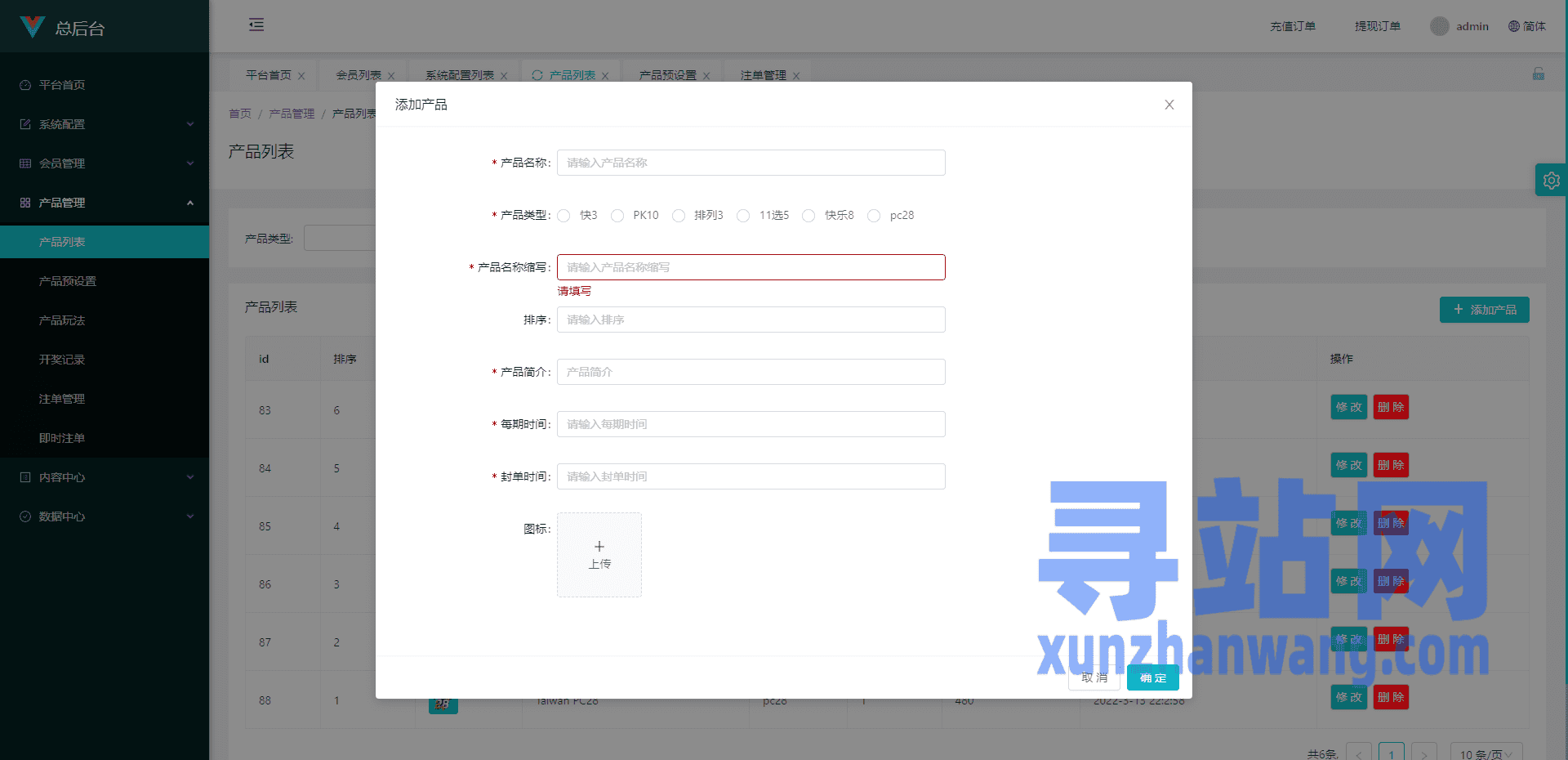This screenshot has height=760, width=1568.
Task: Open the 10条/页 page size dropdown
Action: (x=1486, y=753)
